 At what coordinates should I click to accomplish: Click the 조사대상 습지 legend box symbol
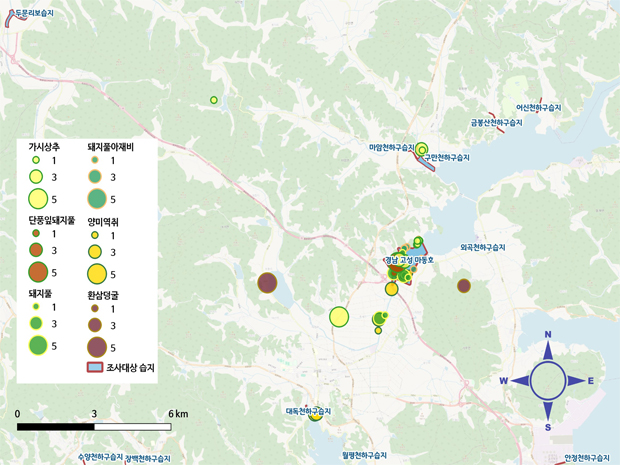93,369
